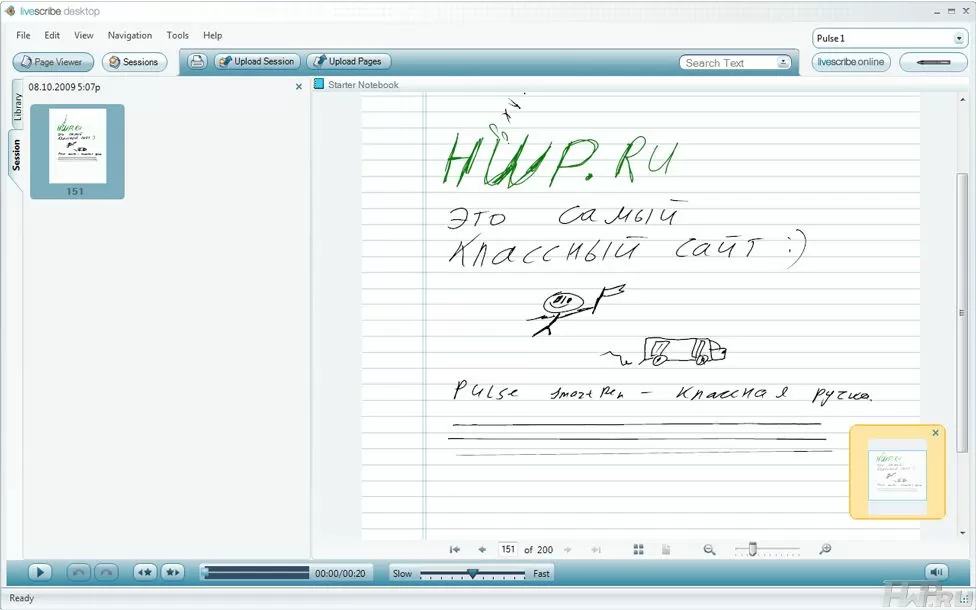Switch to thumbnail grid view

click(639, 549)
